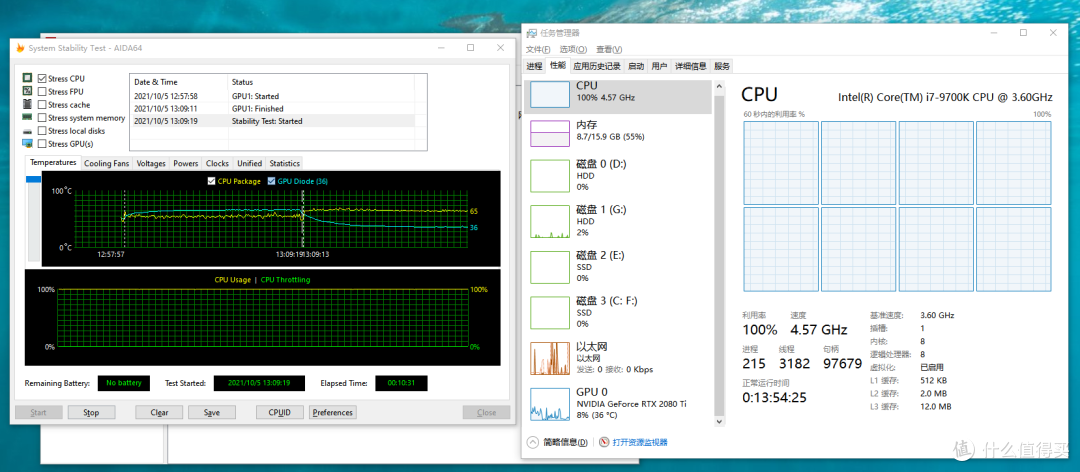Select 磁盘 0 (D:) in the sidebar
The width and height of the screenshot is (1080, 472).
click(618, 176)
